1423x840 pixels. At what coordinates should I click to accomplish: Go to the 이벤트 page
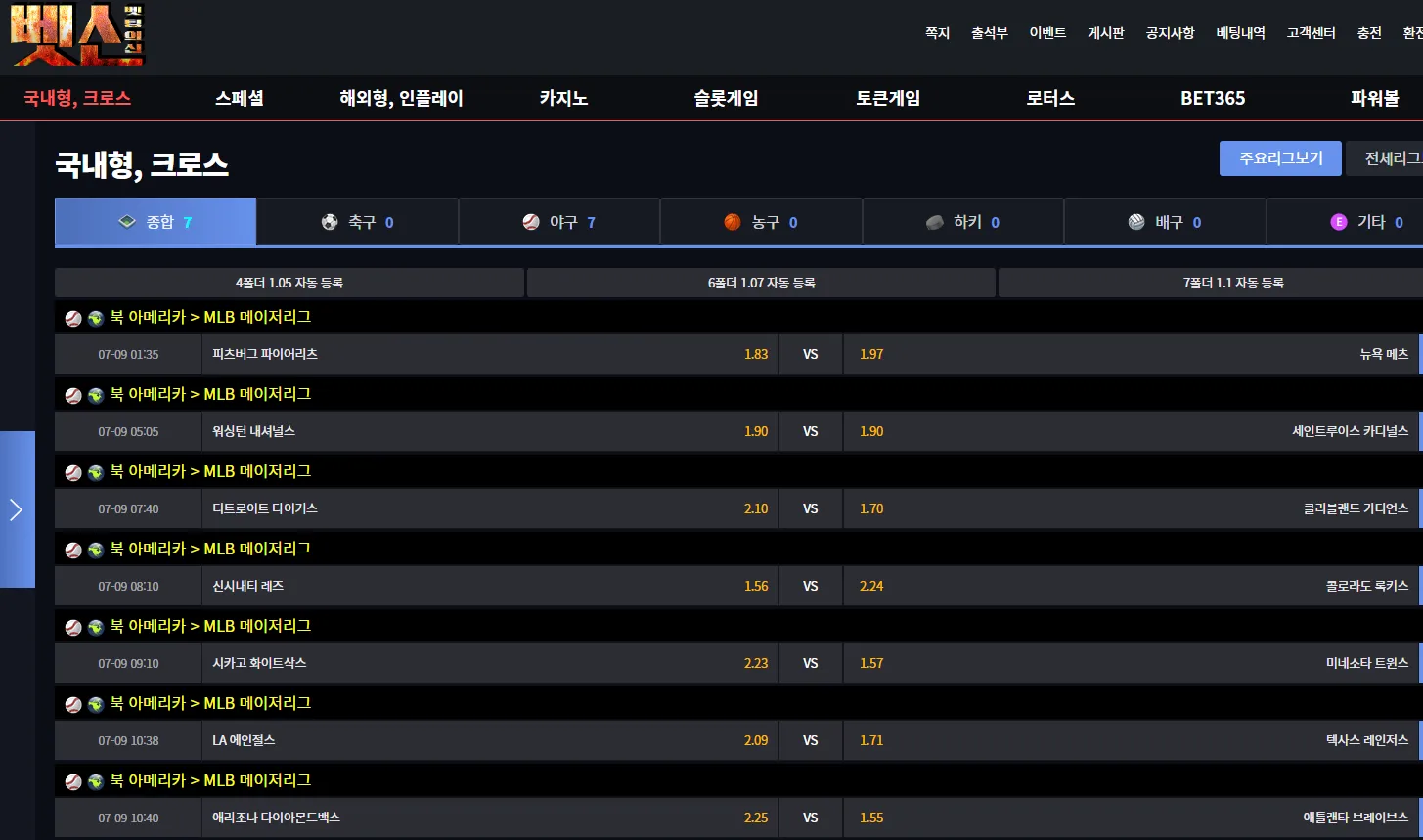click(x=1047, y=33)
